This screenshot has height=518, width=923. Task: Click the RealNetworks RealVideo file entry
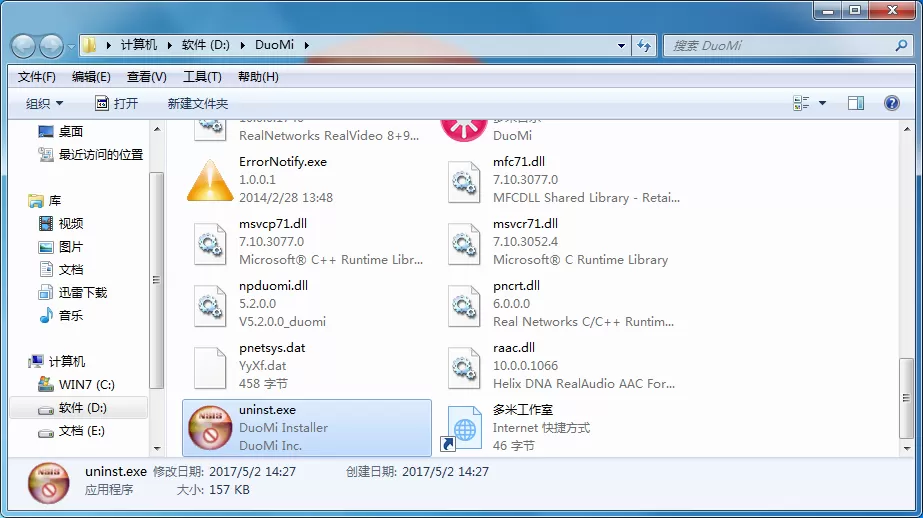pyautogui.click(x=307, y=131)
